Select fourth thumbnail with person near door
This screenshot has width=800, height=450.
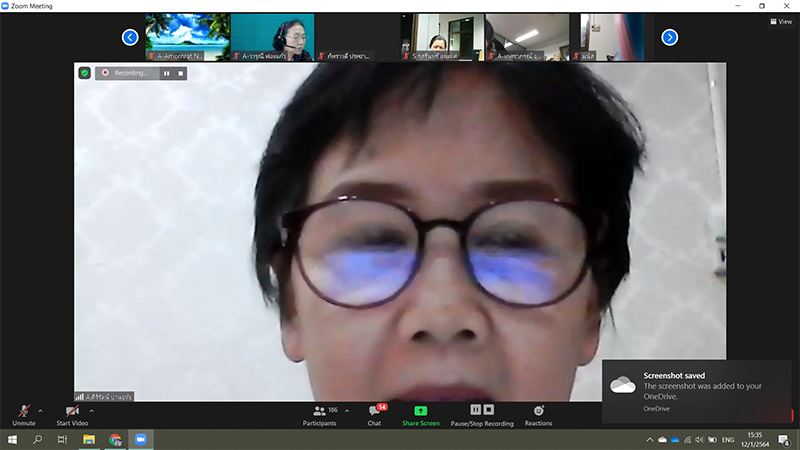pos(442,37)
